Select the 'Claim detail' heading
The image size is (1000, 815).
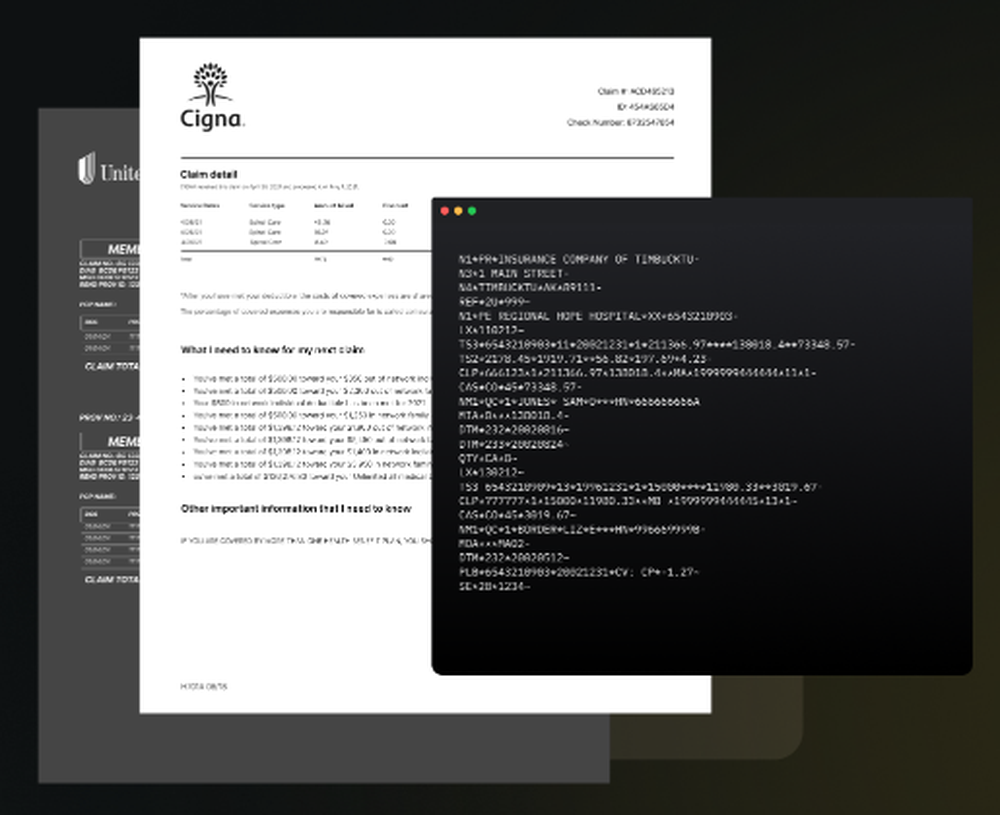(209, 174)
